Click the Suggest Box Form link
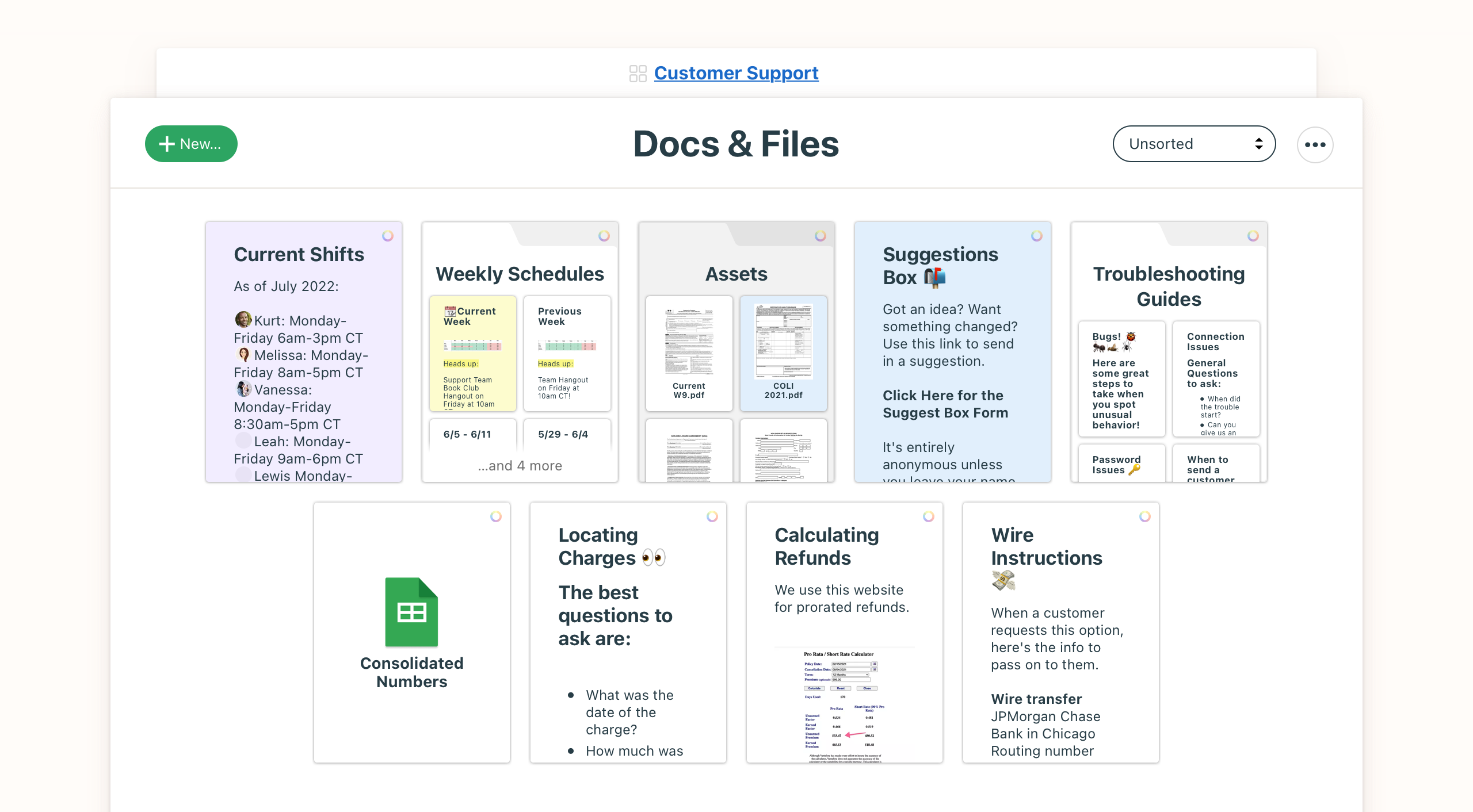 click(944, 404)
